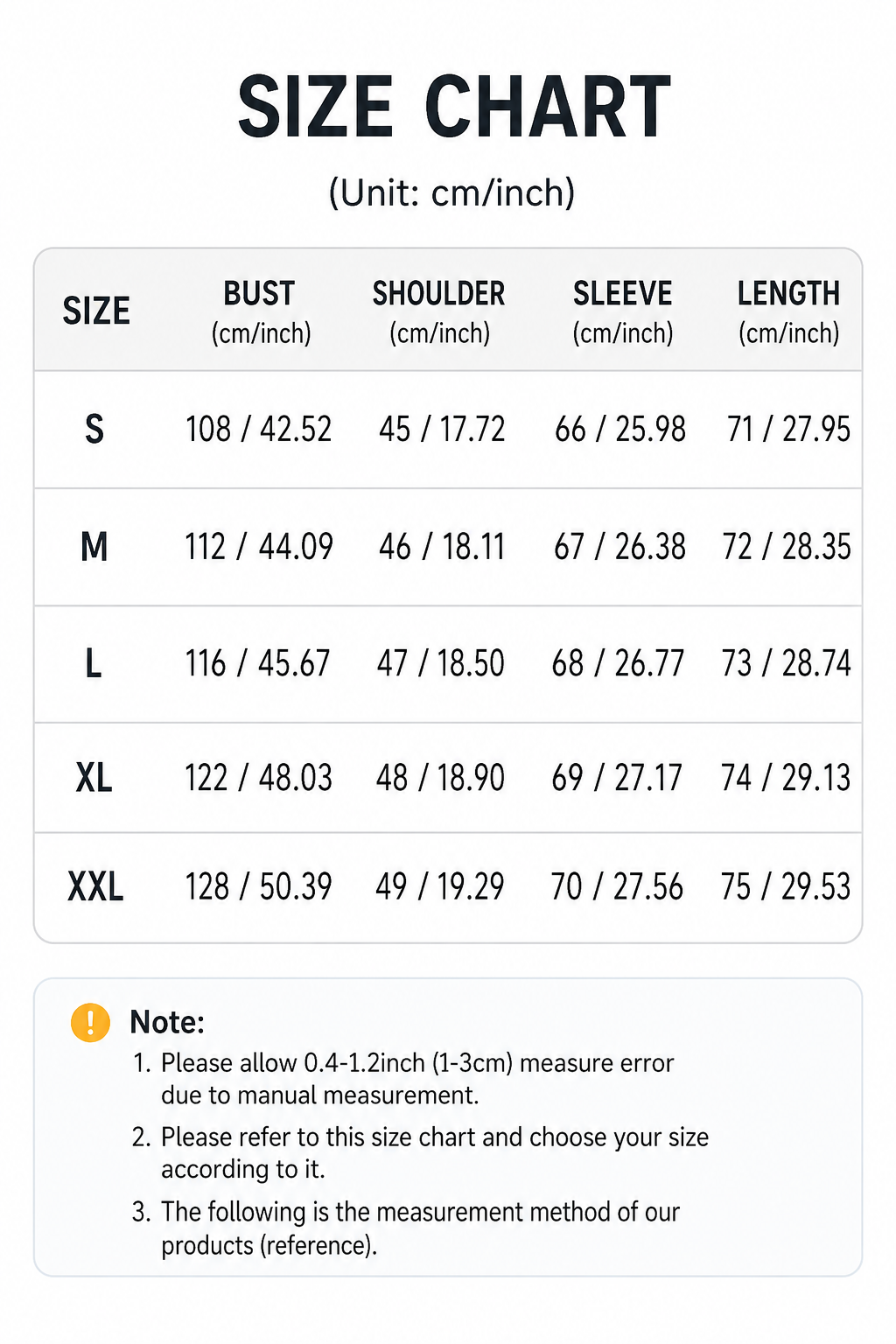
Task: Click the L size row label
Action: click(94, 663)
